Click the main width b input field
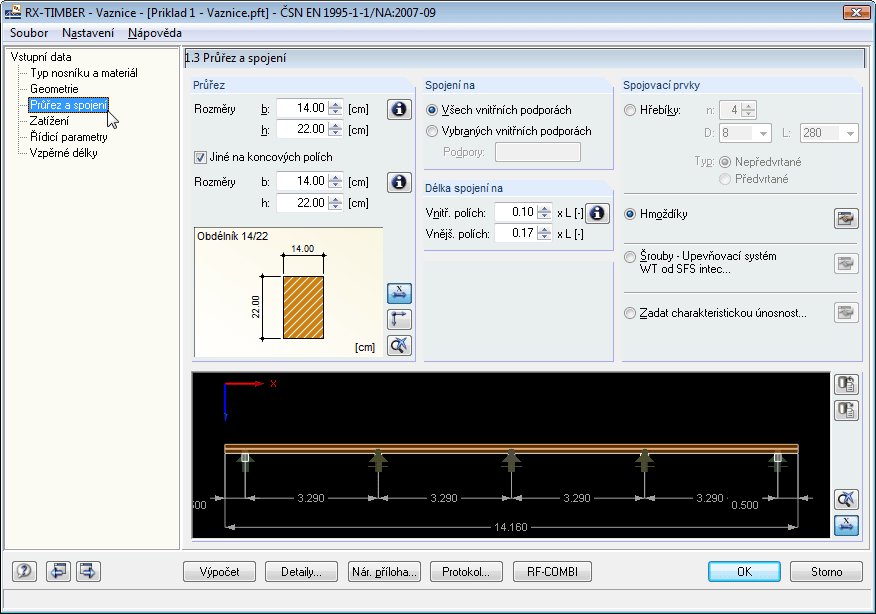The image size is (876, 614). pos(302,108)
